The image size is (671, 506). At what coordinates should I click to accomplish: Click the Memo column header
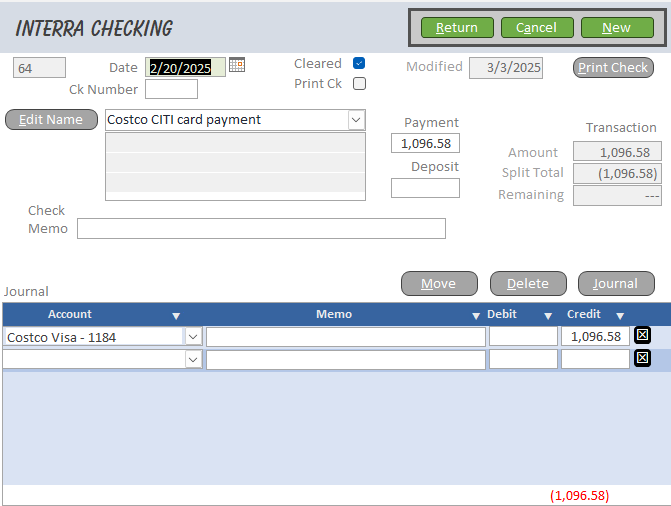tap(334, 314)
